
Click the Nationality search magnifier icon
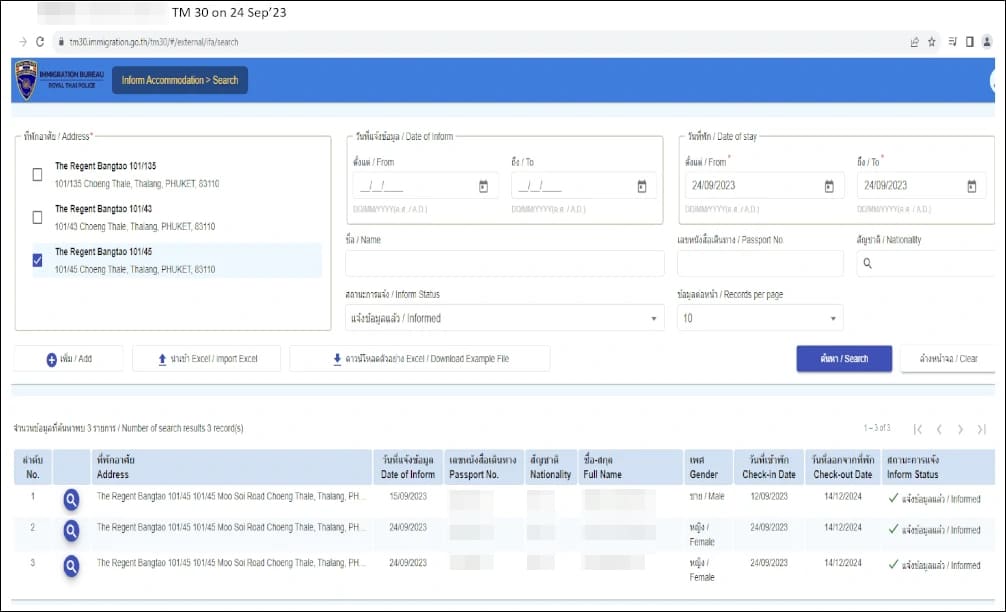(867, 263)
